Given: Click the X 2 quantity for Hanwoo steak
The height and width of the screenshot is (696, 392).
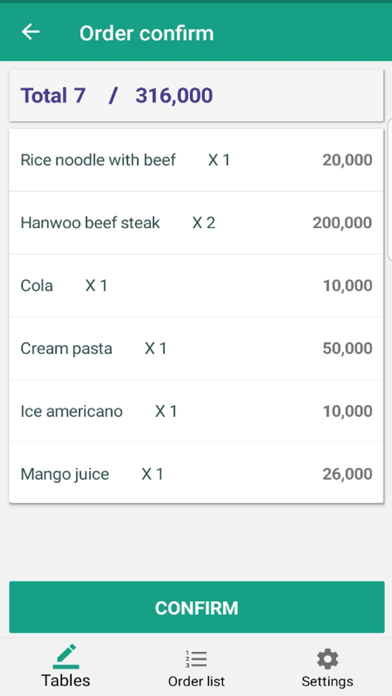Looking at the screenshot, I should 204,223.
